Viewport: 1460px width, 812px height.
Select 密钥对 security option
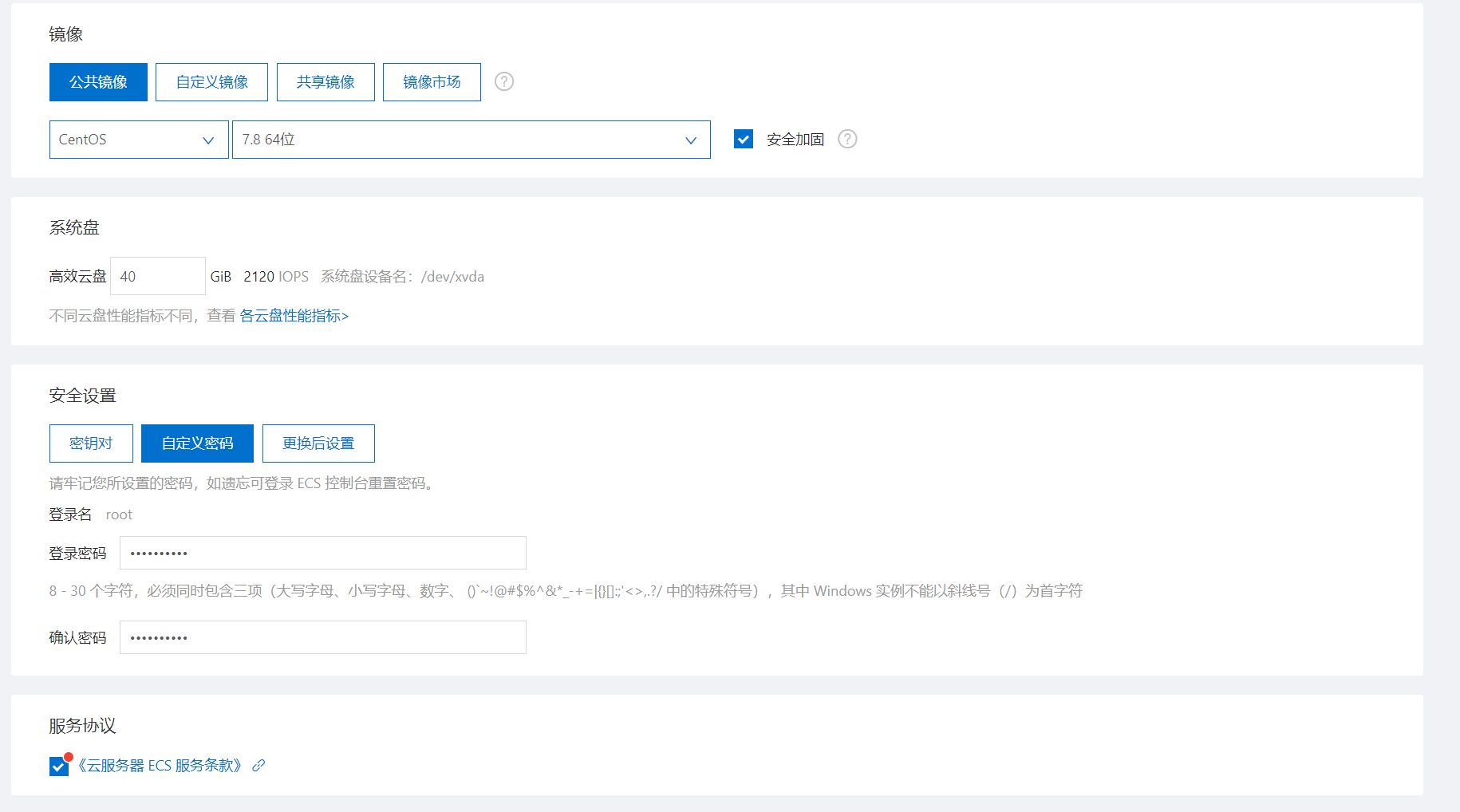pos(91,443)
